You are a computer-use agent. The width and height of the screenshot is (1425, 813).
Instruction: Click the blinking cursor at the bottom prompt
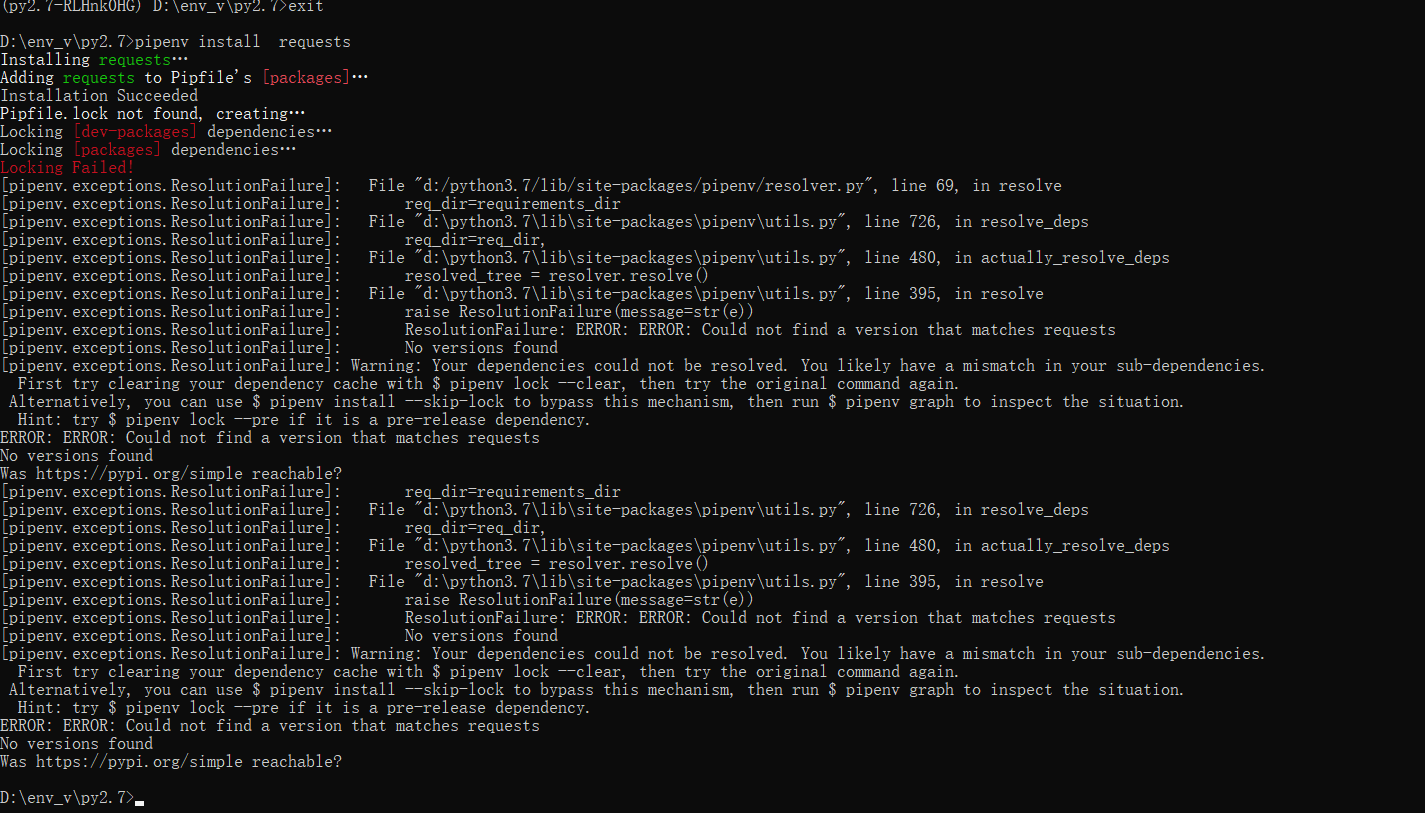pyautogui.click(x=139, y=801)
